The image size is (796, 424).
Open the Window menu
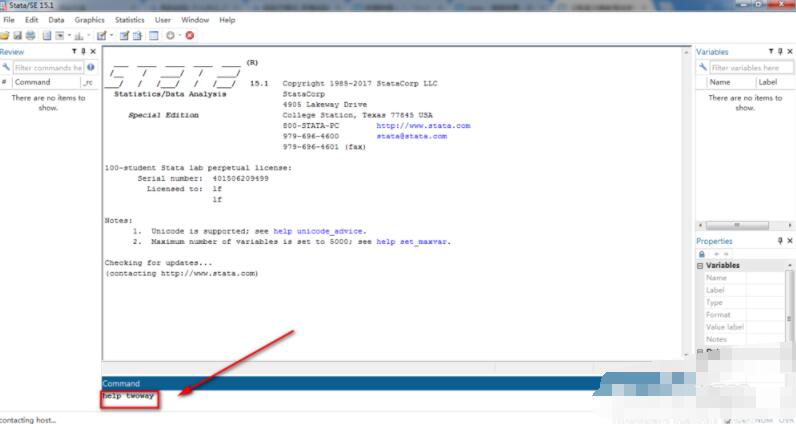click(195, 20)
